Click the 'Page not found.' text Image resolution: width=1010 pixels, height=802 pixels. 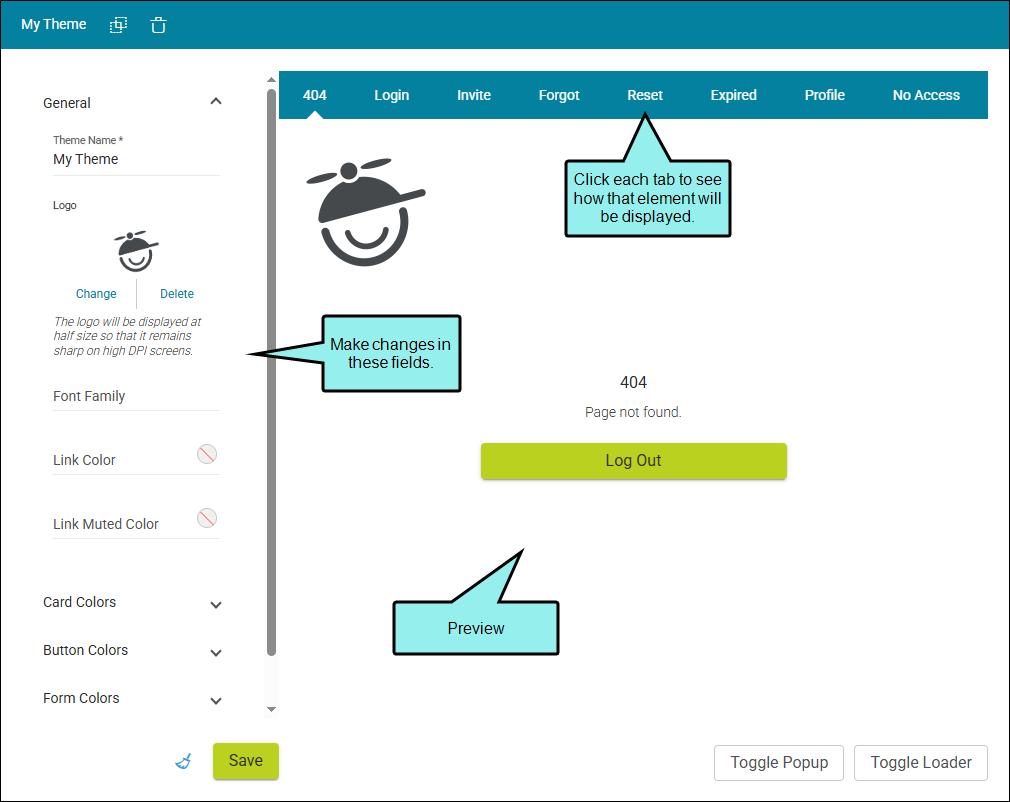coord(633,412)
